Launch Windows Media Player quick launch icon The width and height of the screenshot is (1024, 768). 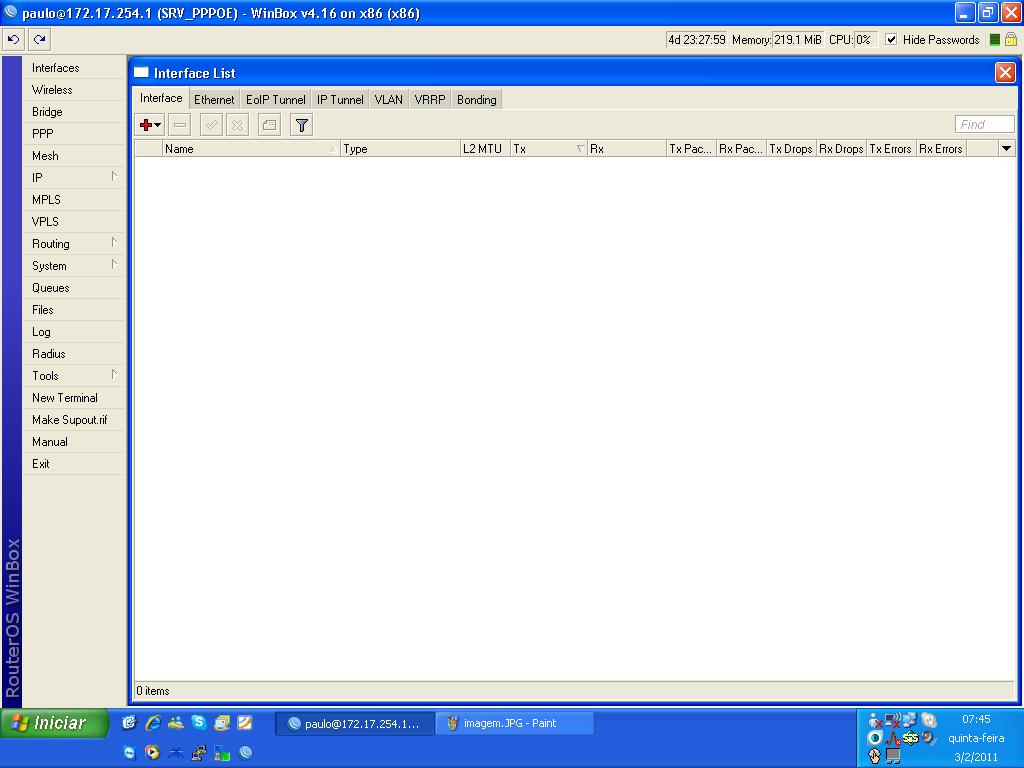click(152, 752)
